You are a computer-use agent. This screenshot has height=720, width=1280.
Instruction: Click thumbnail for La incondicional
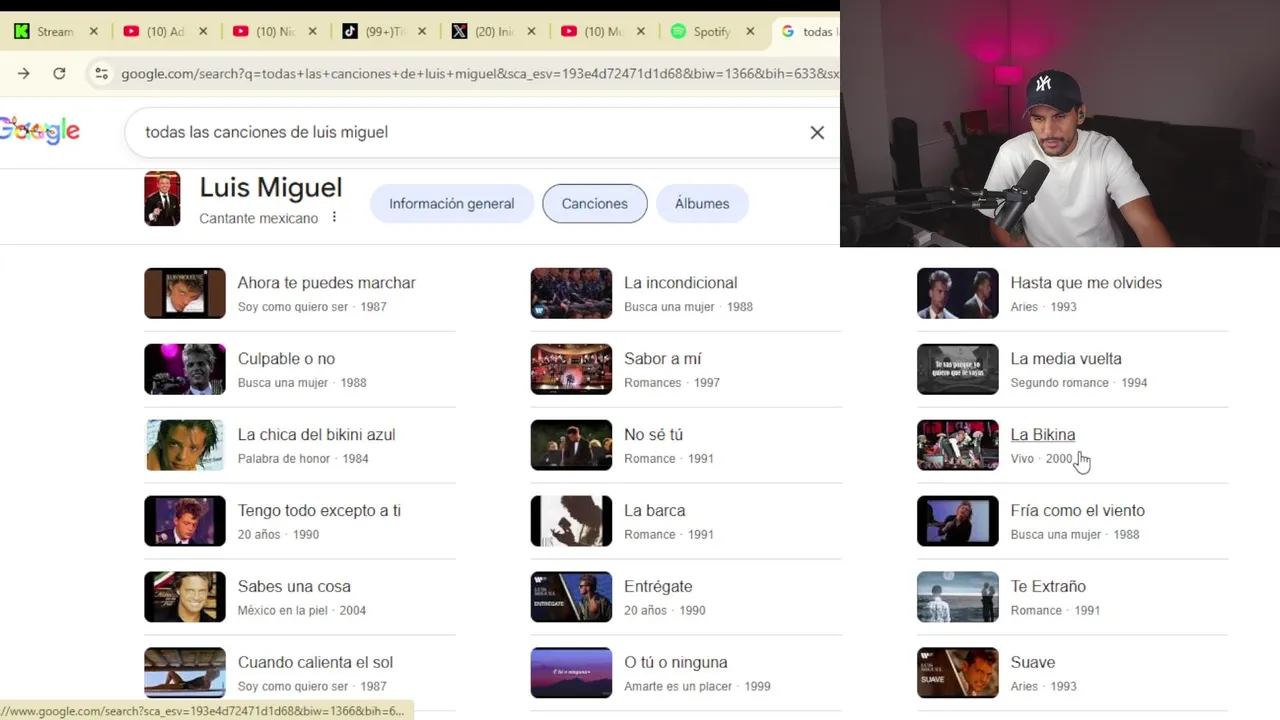(x=571, y=293)
